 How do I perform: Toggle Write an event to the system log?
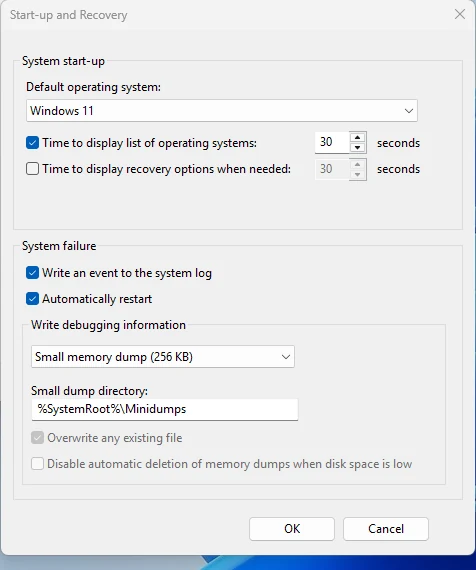pos(32,273)
